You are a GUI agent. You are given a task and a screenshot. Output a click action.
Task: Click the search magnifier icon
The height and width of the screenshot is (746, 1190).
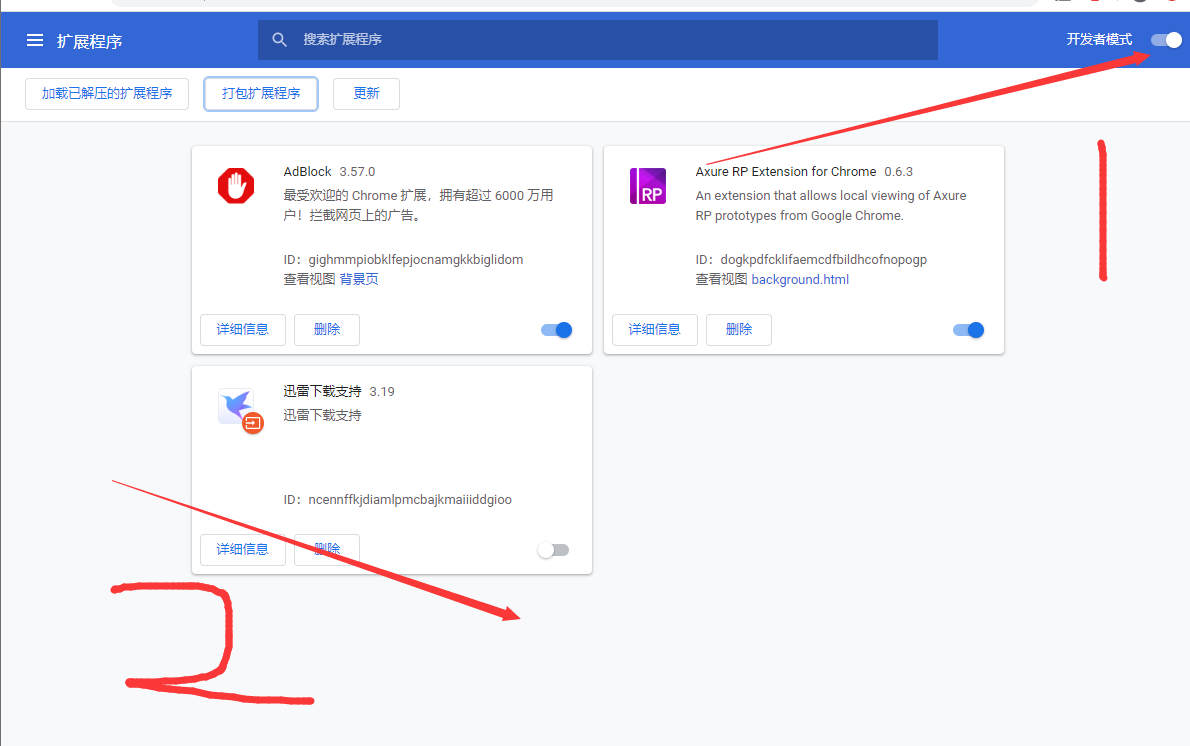[x=279, y=39]
